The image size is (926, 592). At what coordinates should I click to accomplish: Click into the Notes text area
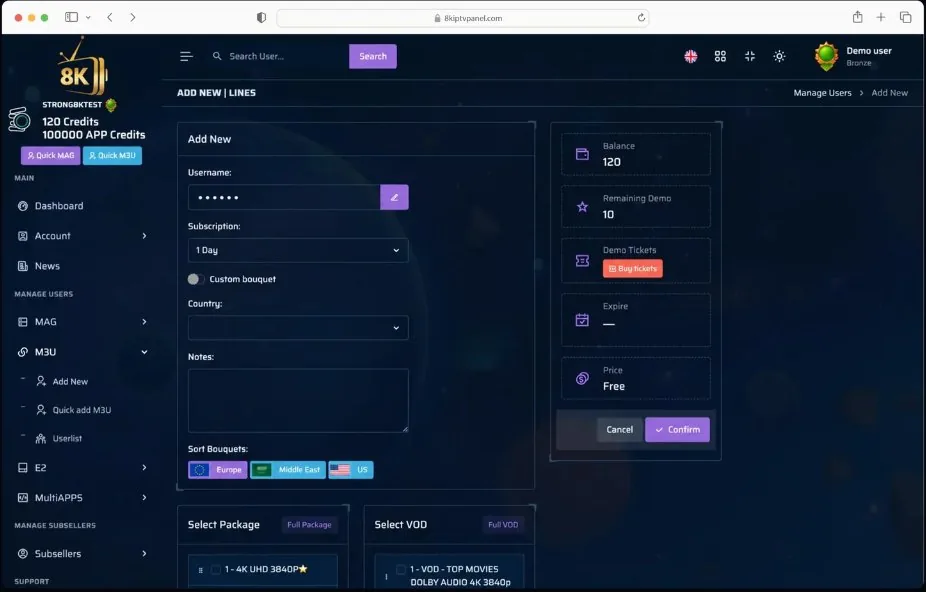[298, 401]
